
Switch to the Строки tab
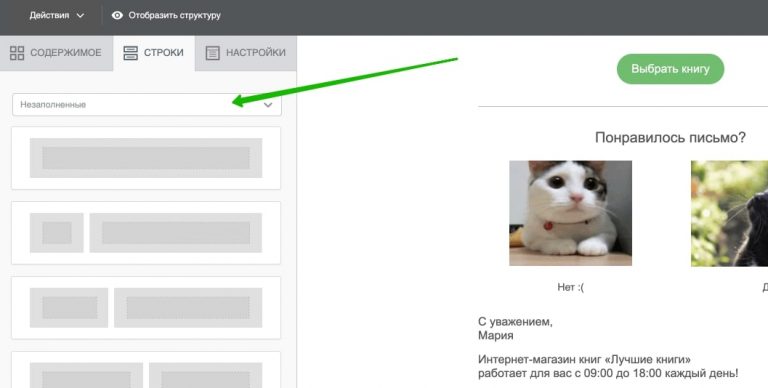(154, 53)
